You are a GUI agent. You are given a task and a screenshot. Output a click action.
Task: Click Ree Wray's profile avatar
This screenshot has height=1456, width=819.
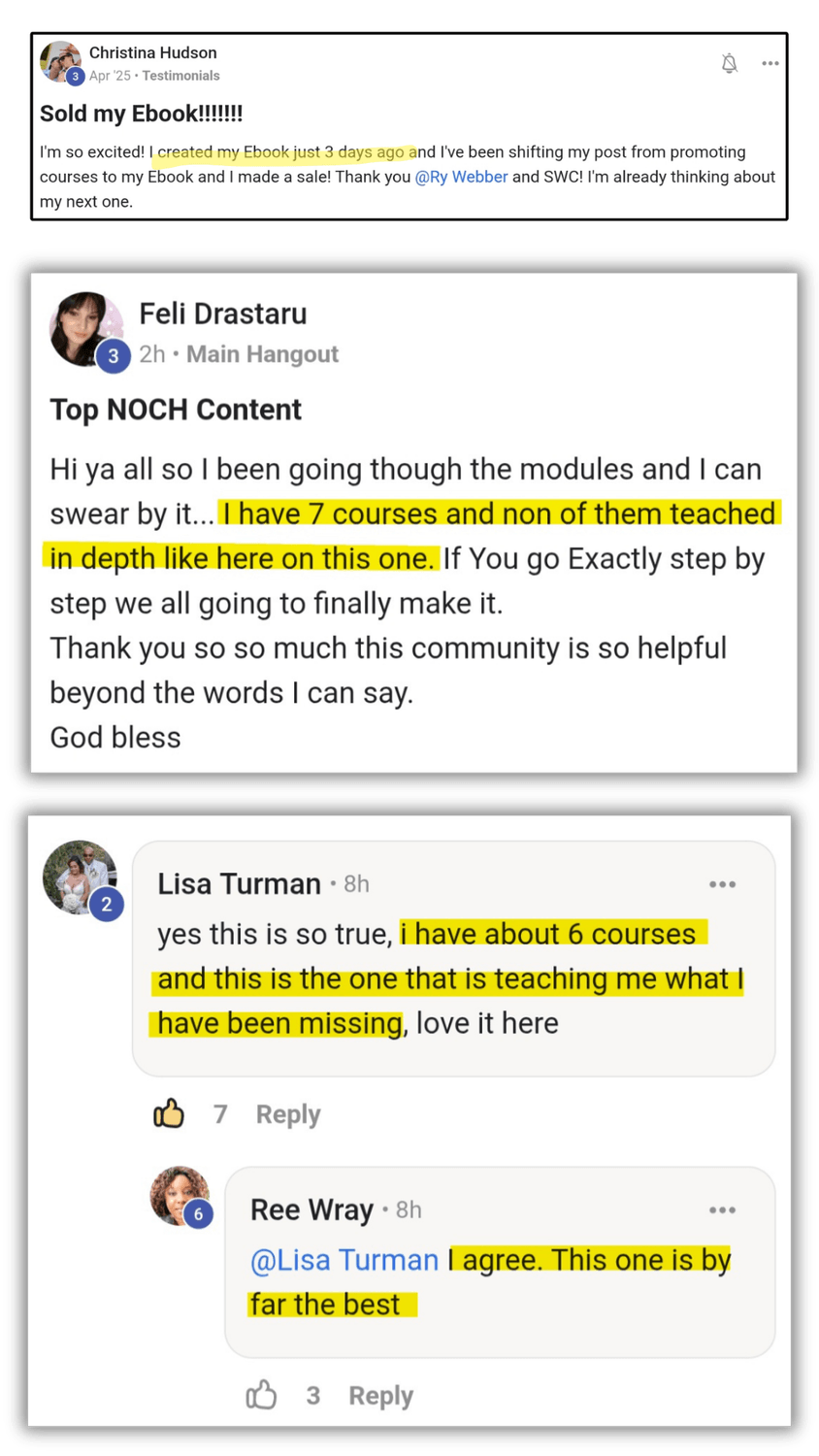[x=180, y=1195]
